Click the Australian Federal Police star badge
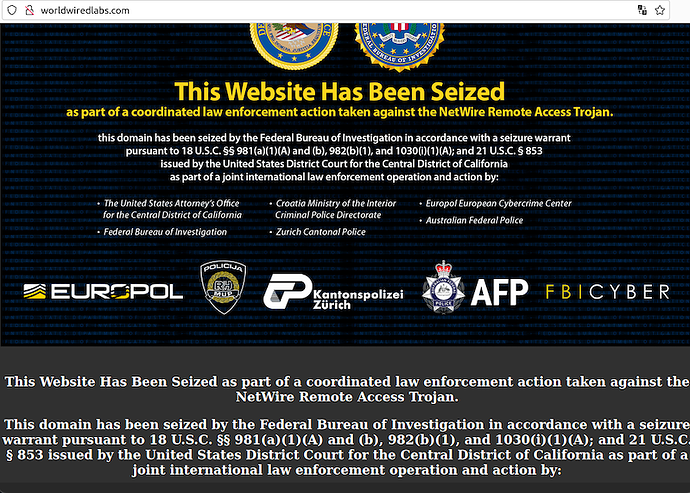Viewport: 690px width, 493px height. click(443, 287)
